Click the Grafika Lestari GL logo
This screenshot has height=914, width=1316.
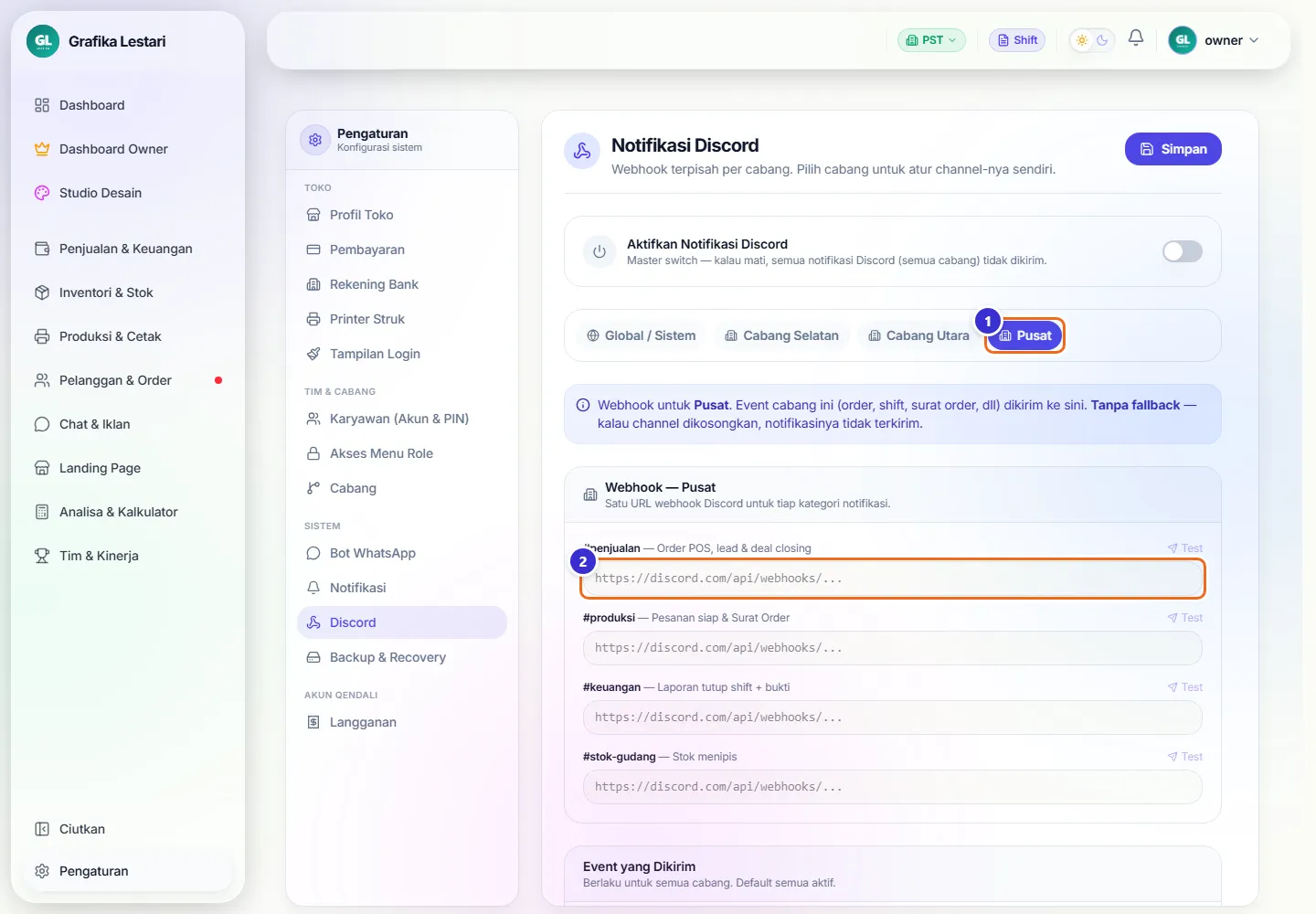coord(43,41)
